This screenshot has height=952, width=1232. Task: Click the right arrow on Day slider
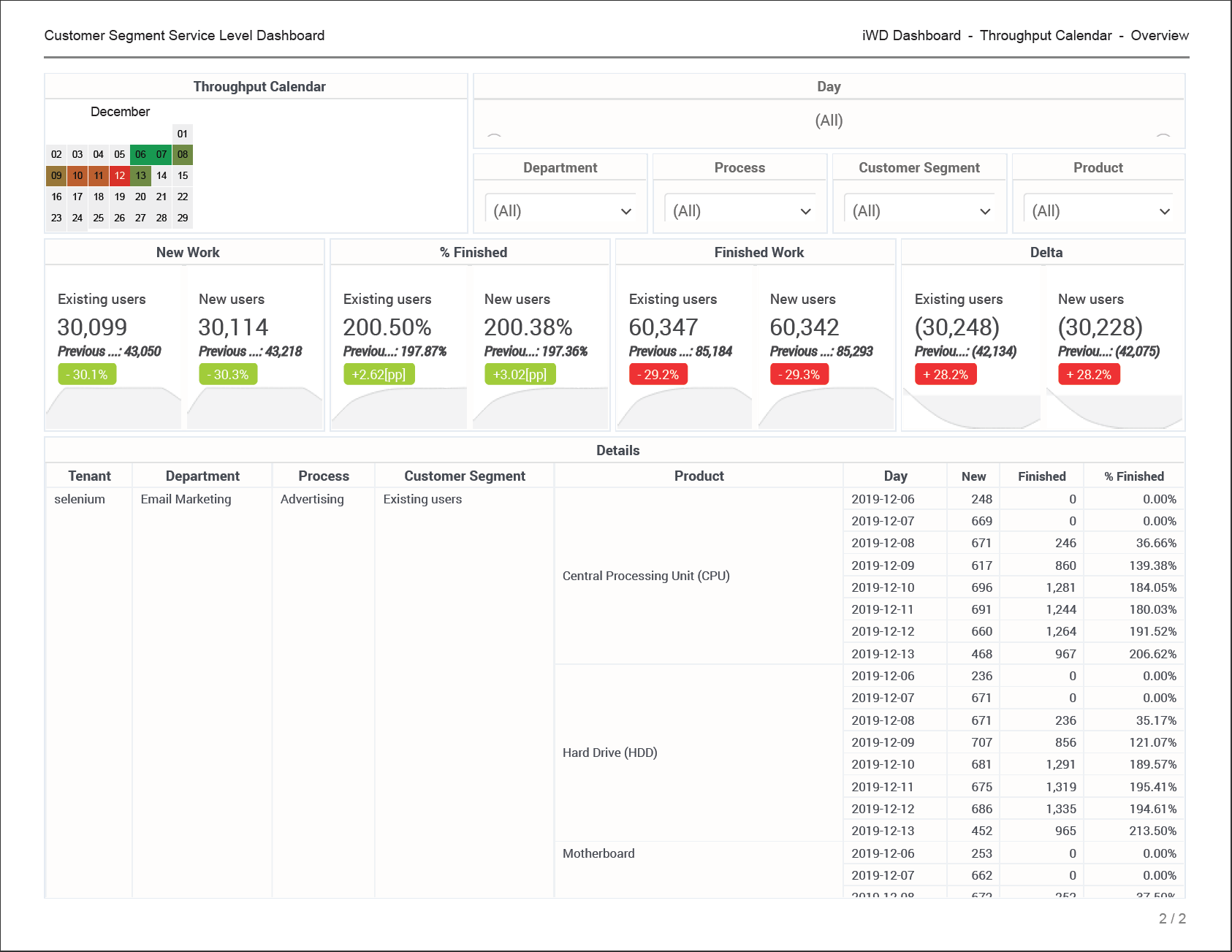pos(1163,136)
